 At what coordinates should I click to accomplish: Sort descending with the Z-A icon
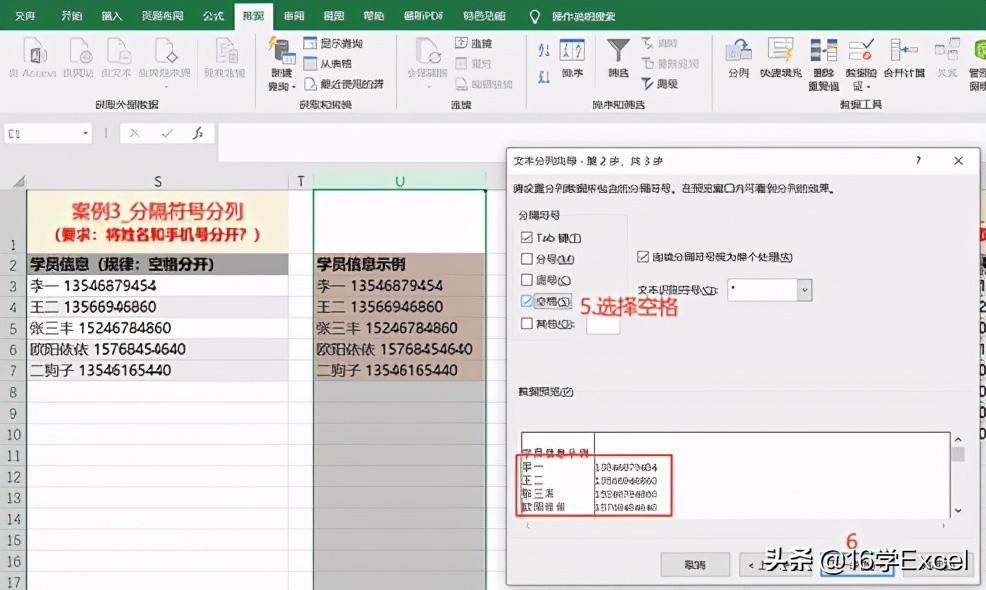[x=544, y=77]
